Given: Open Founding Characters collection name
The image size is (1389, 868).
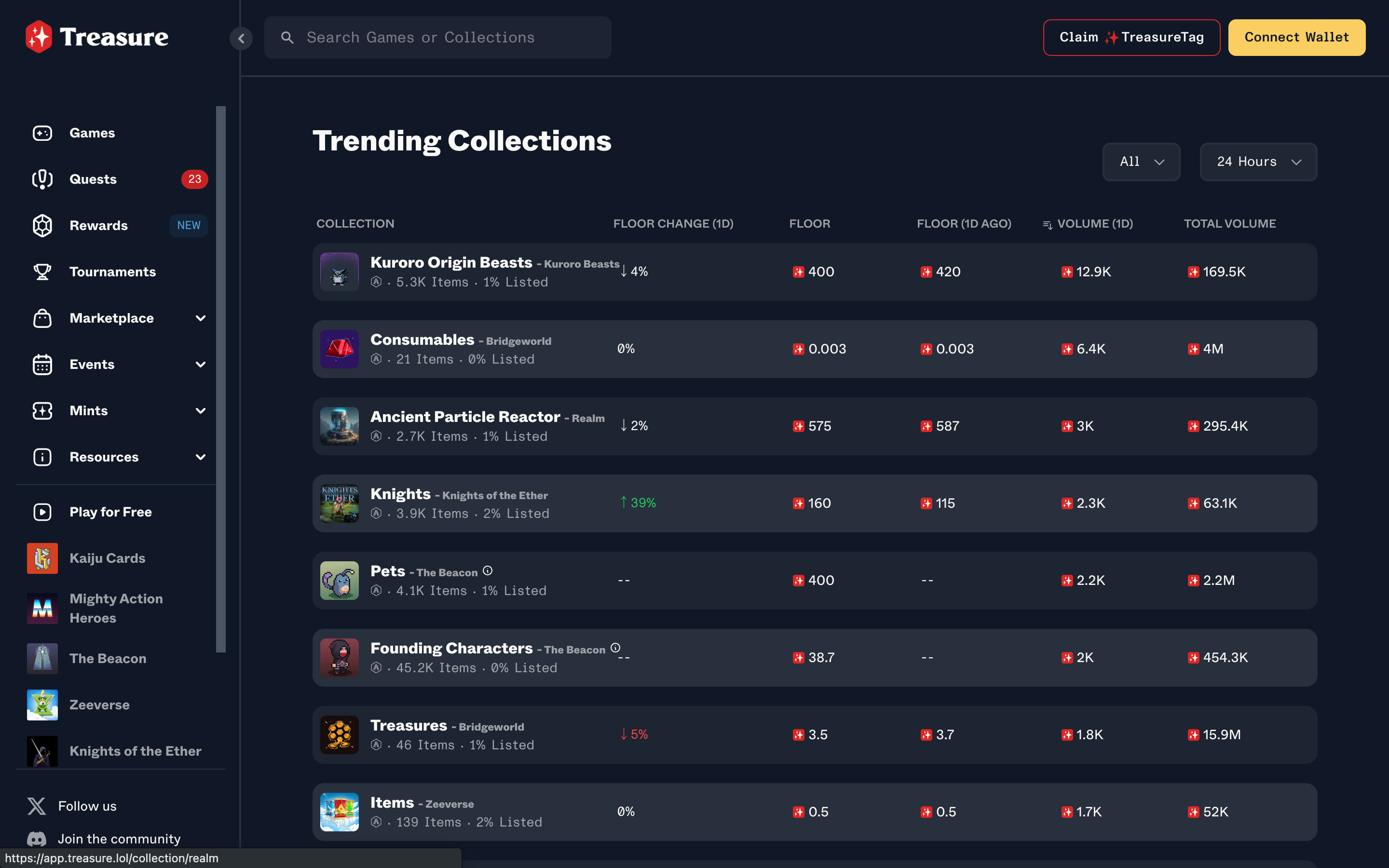Looking at the screenshot, I should pos(451,648).
